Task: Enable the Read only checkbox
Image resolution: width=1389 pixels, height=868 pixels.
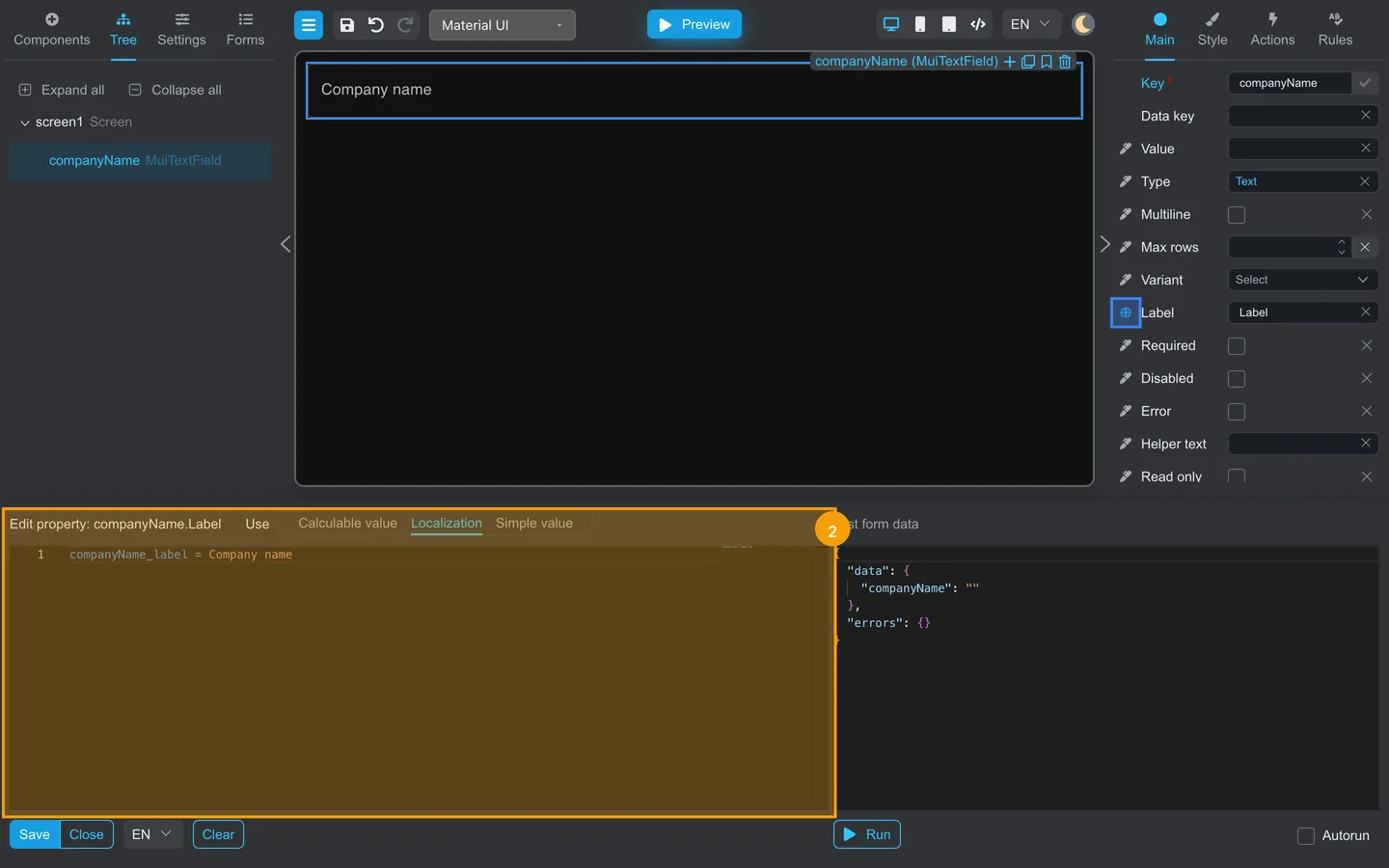Action: 1237,476
